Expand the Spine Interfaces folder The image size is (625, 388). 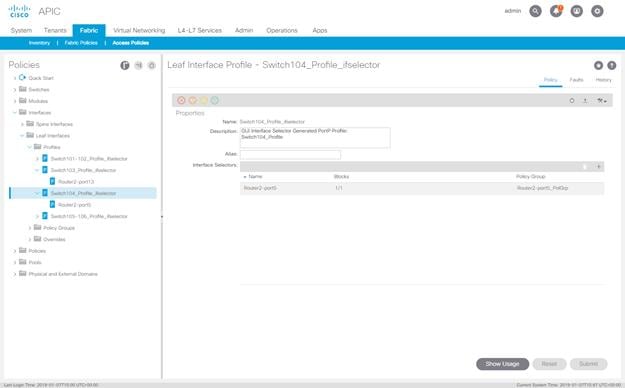(x=22, y=124)
